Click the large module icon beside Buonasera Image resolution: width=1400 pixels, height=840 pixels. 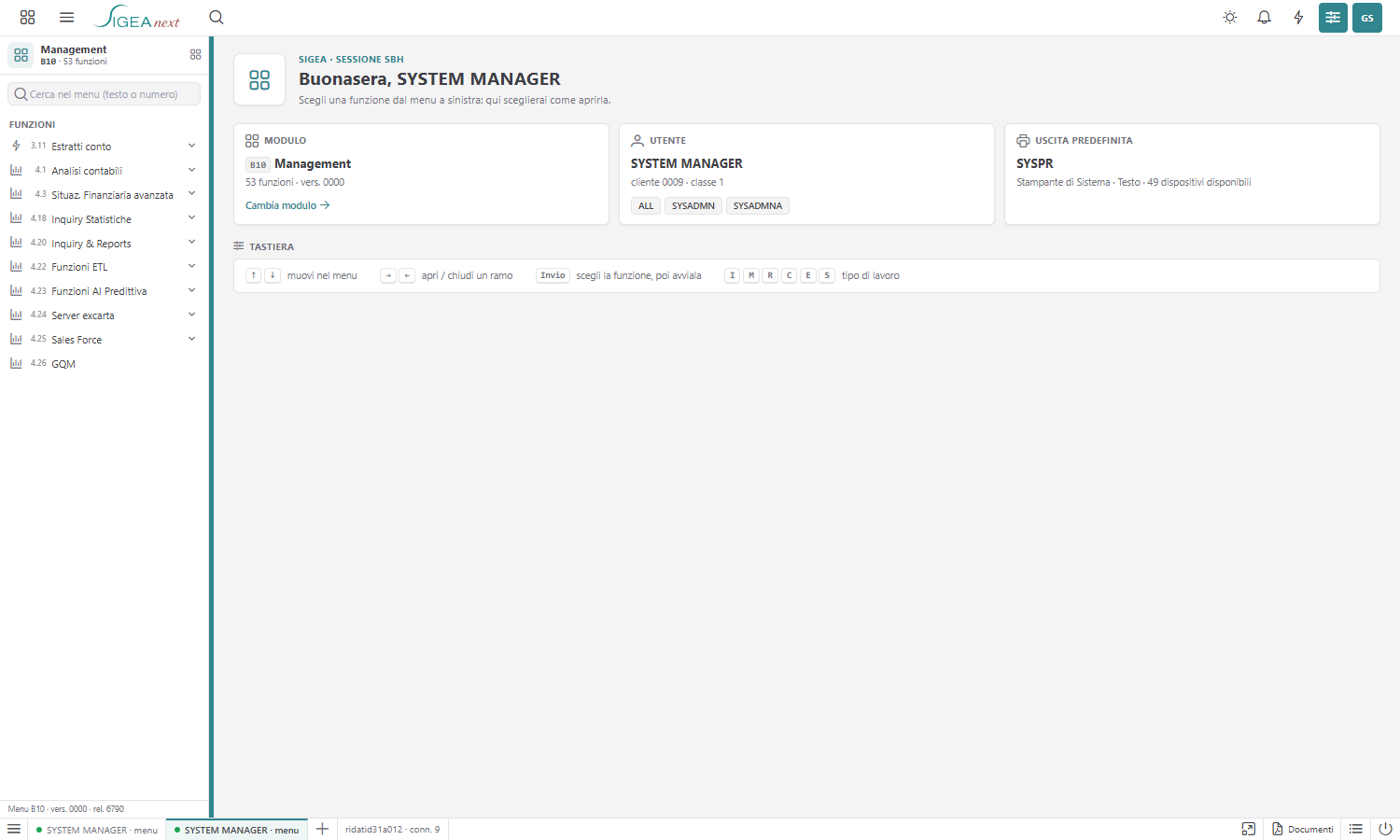click(259, 80)
